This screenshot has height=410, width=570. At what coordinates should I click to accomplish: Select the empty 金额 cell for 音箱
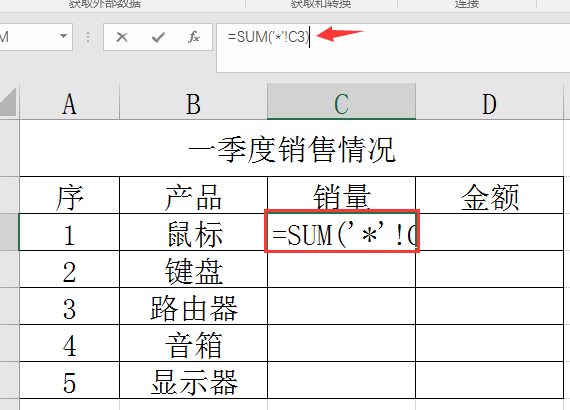pos(490,343)
